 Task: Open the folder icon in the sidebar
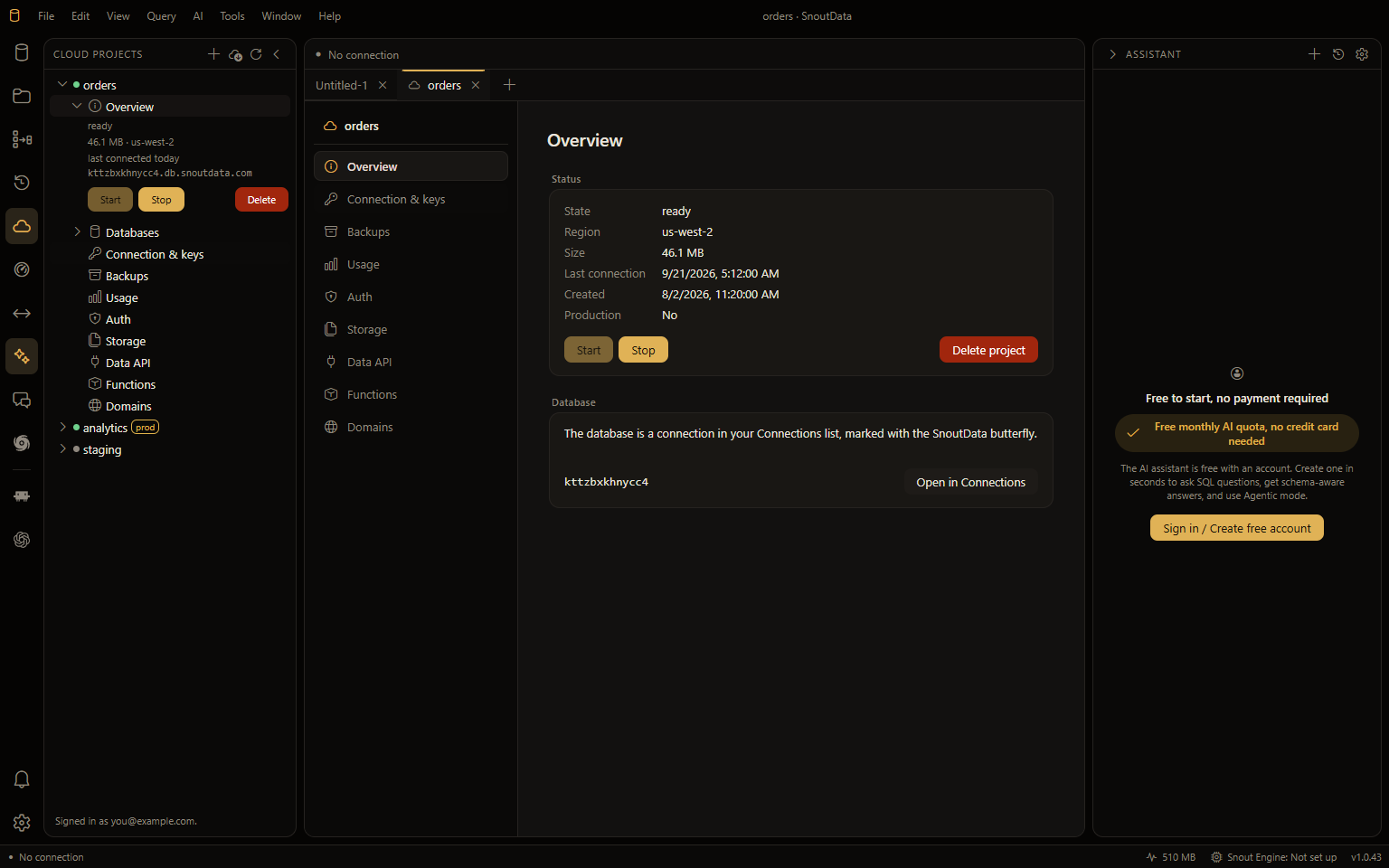(x=22, y=96)
